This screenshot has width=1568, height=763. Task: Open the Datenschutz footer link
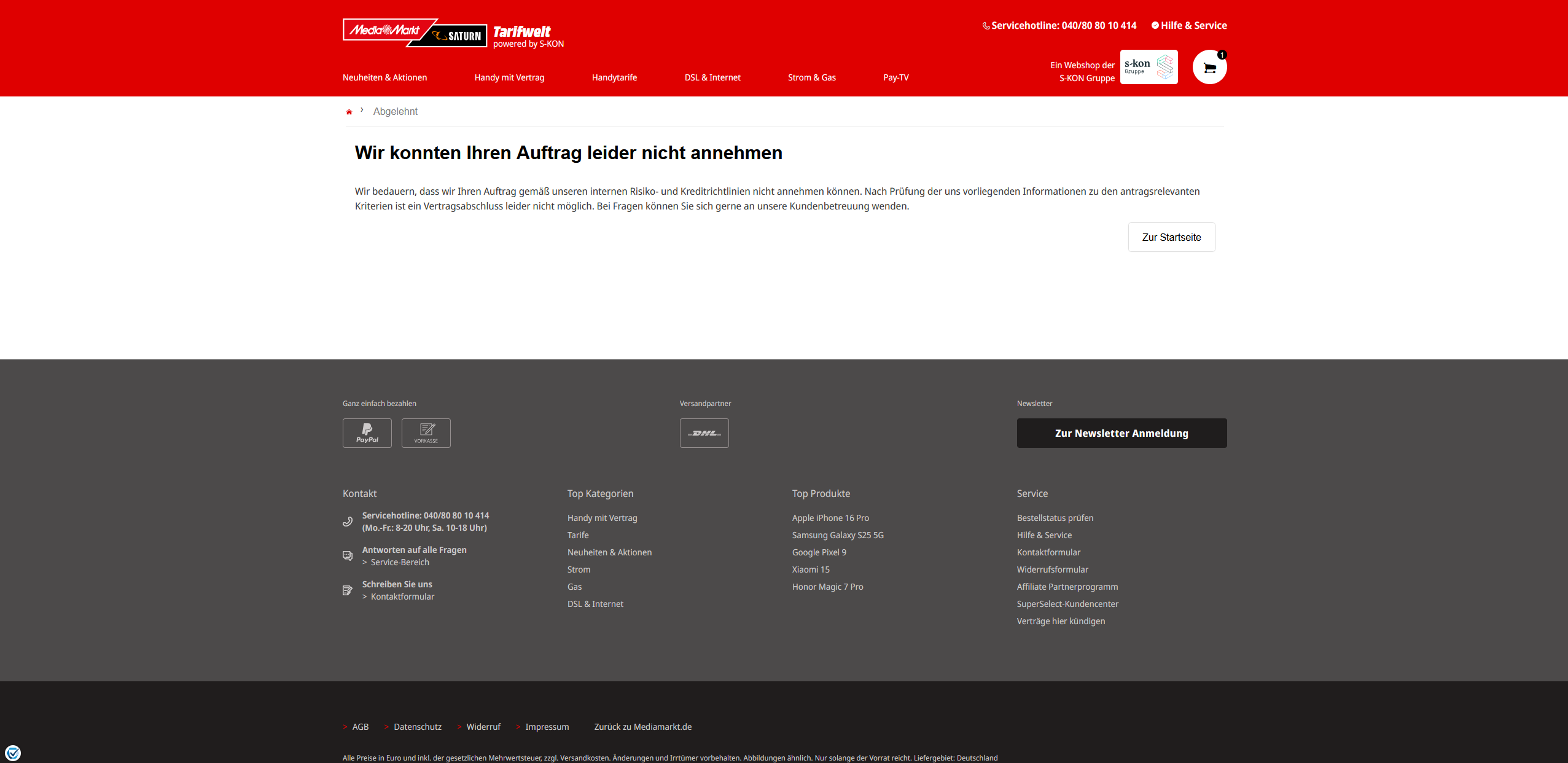pos(417,727)
